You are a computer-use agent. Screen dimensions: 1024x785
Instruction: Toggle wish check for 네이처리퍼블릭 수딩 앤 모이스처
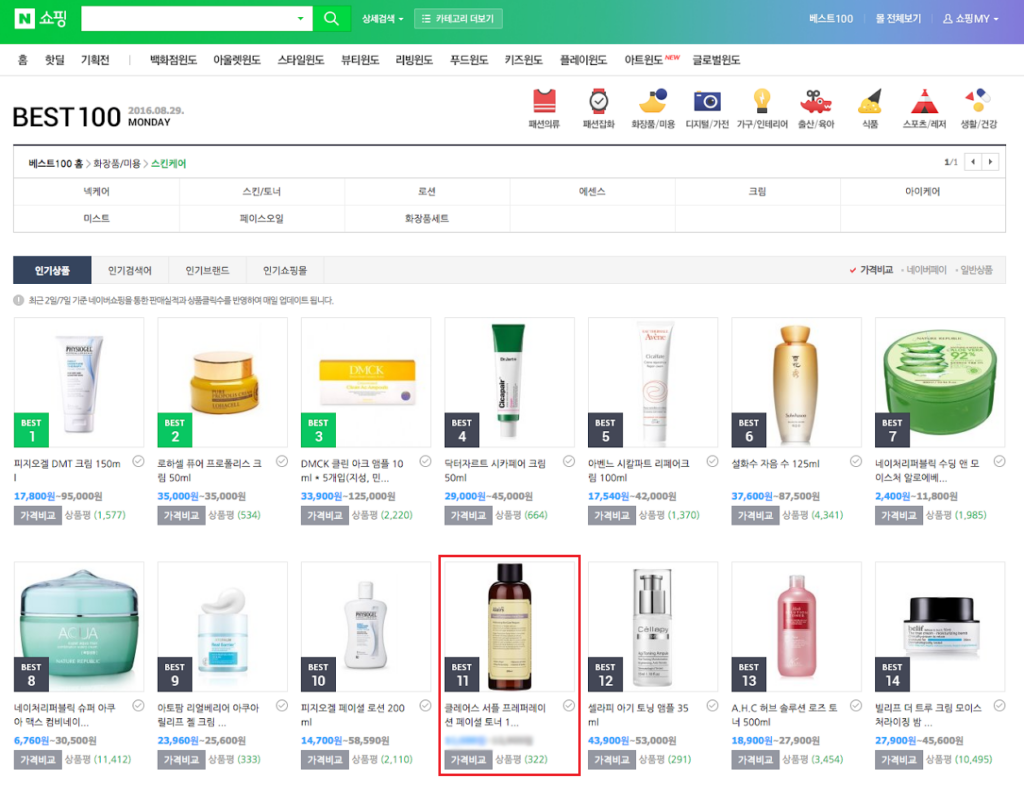(999, 462)
